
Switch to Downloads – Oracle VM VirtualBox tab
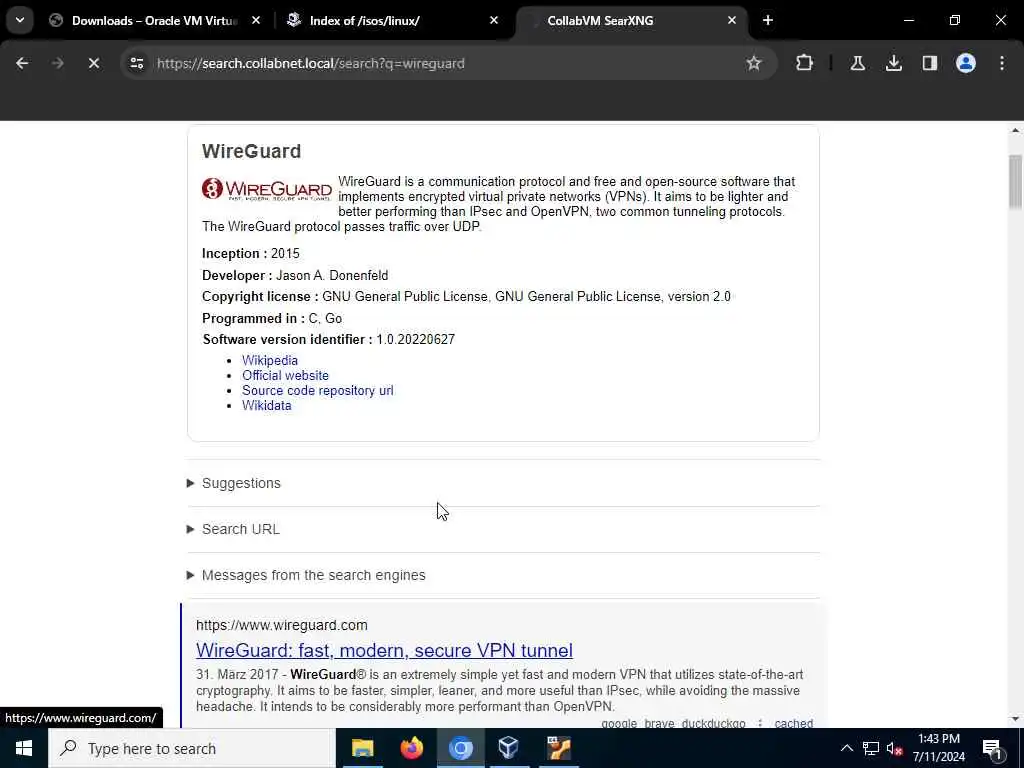[154, 20]
